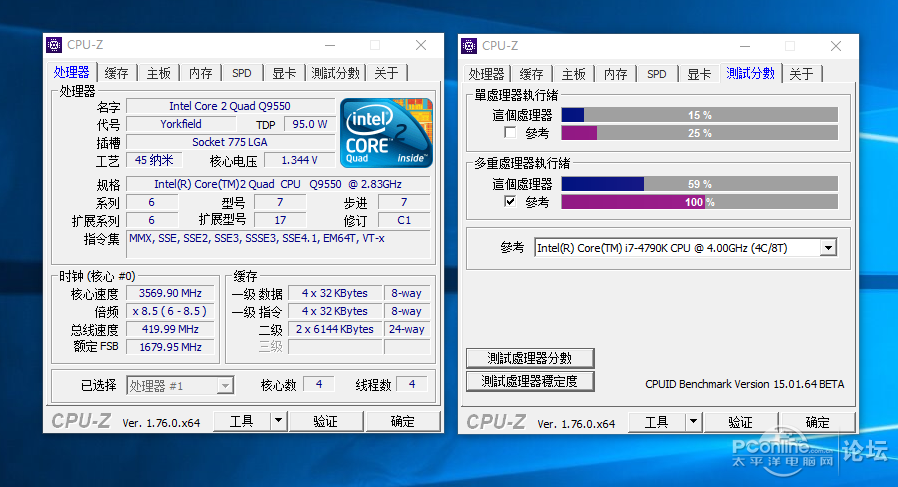Run stress test with 測試處理器穩定度 button

coord(530,381)
